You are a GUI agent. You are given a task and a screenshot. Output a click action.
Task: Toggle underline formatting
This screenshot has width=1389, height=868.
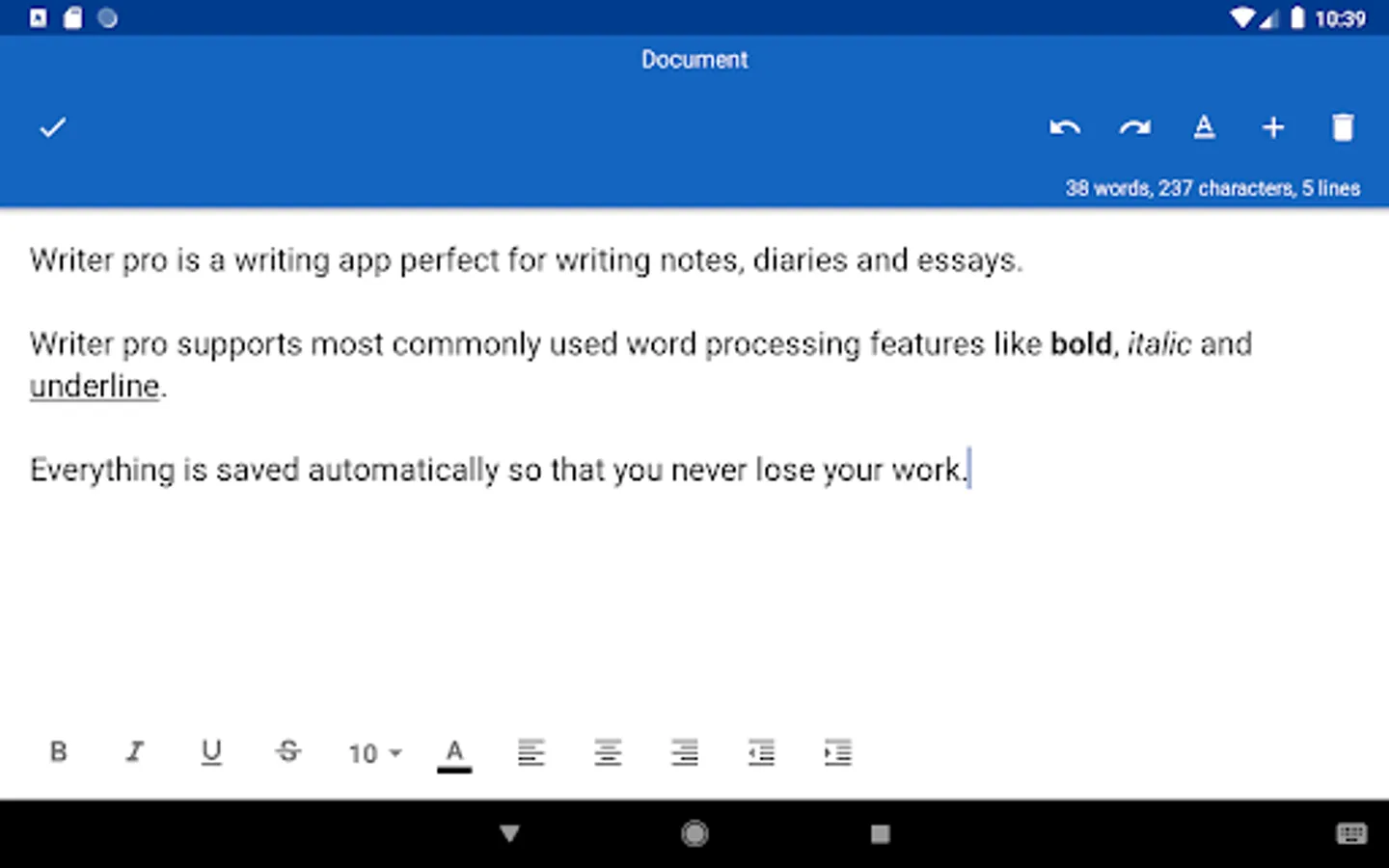pos(211,752)
